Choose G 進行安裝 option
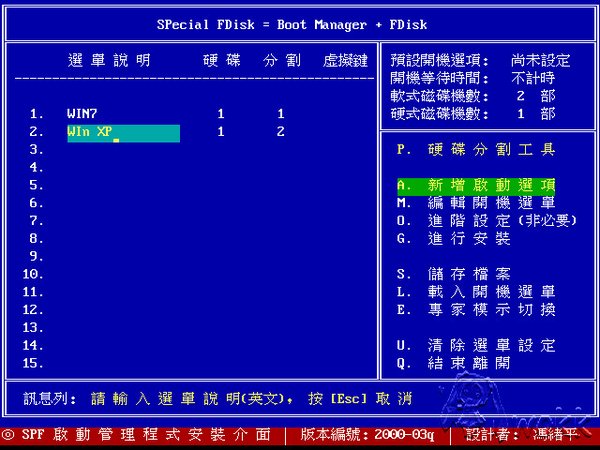The image size is (600, 450). (x=453, y=239)
